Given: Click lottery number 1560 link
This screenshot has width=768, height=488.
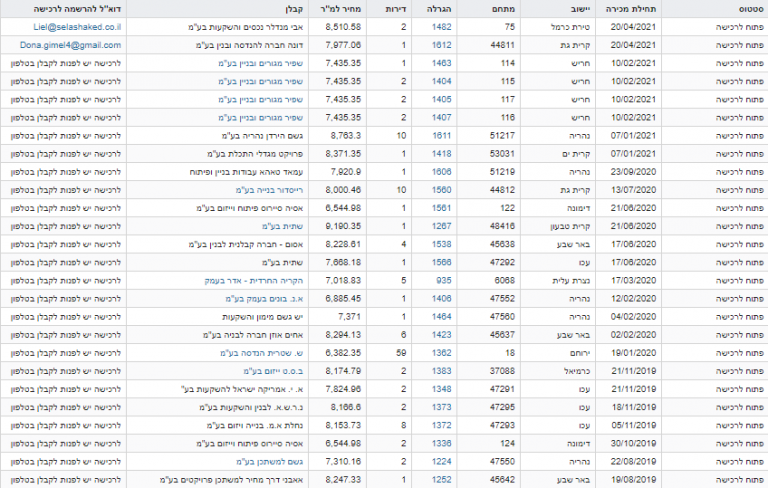Looking at the screenshot, I should pyautogui.click(x=441, y=189).
